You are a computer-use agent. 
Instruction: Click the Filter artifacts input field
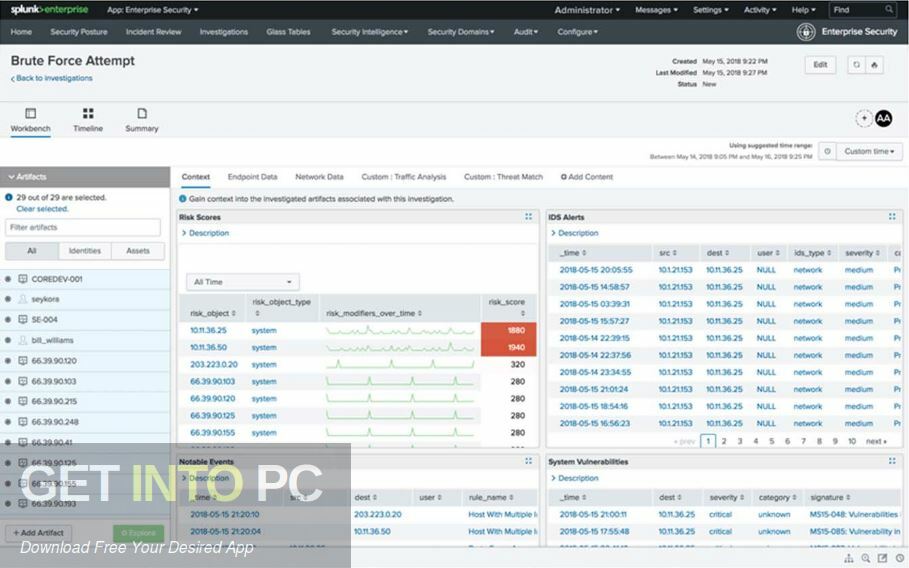(x=83, y=227)
